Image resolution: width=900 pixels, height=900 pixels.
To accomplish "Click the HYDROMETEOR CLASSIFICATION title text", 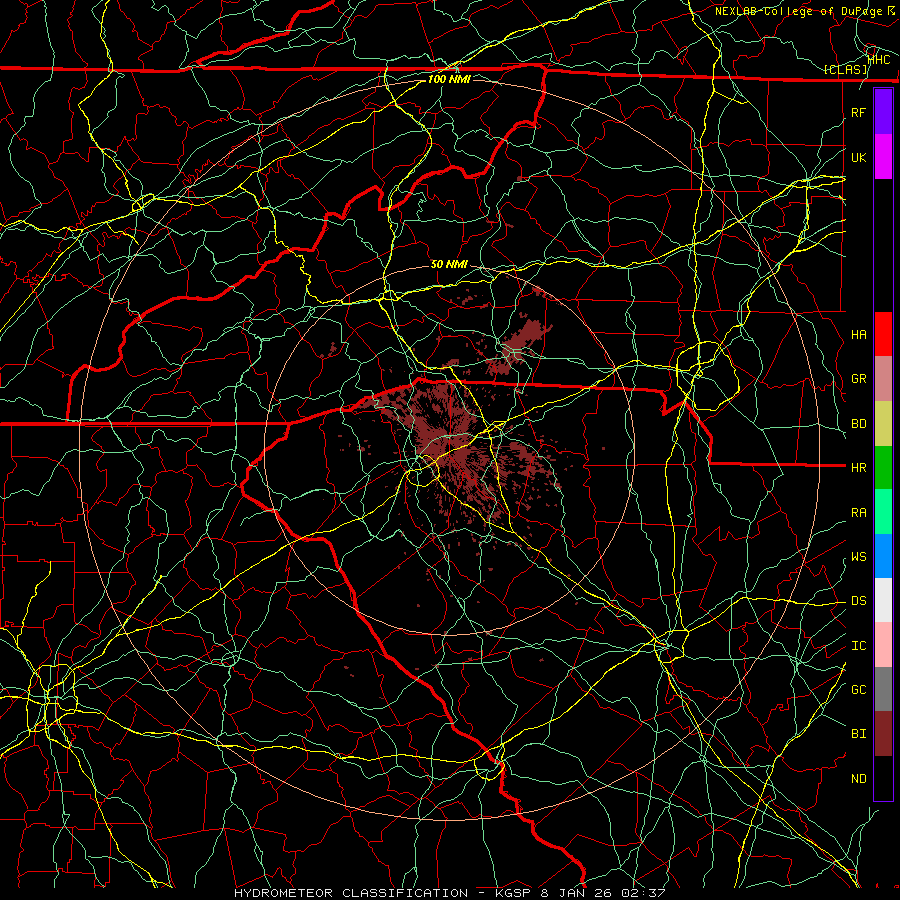I will pos(351,893).
